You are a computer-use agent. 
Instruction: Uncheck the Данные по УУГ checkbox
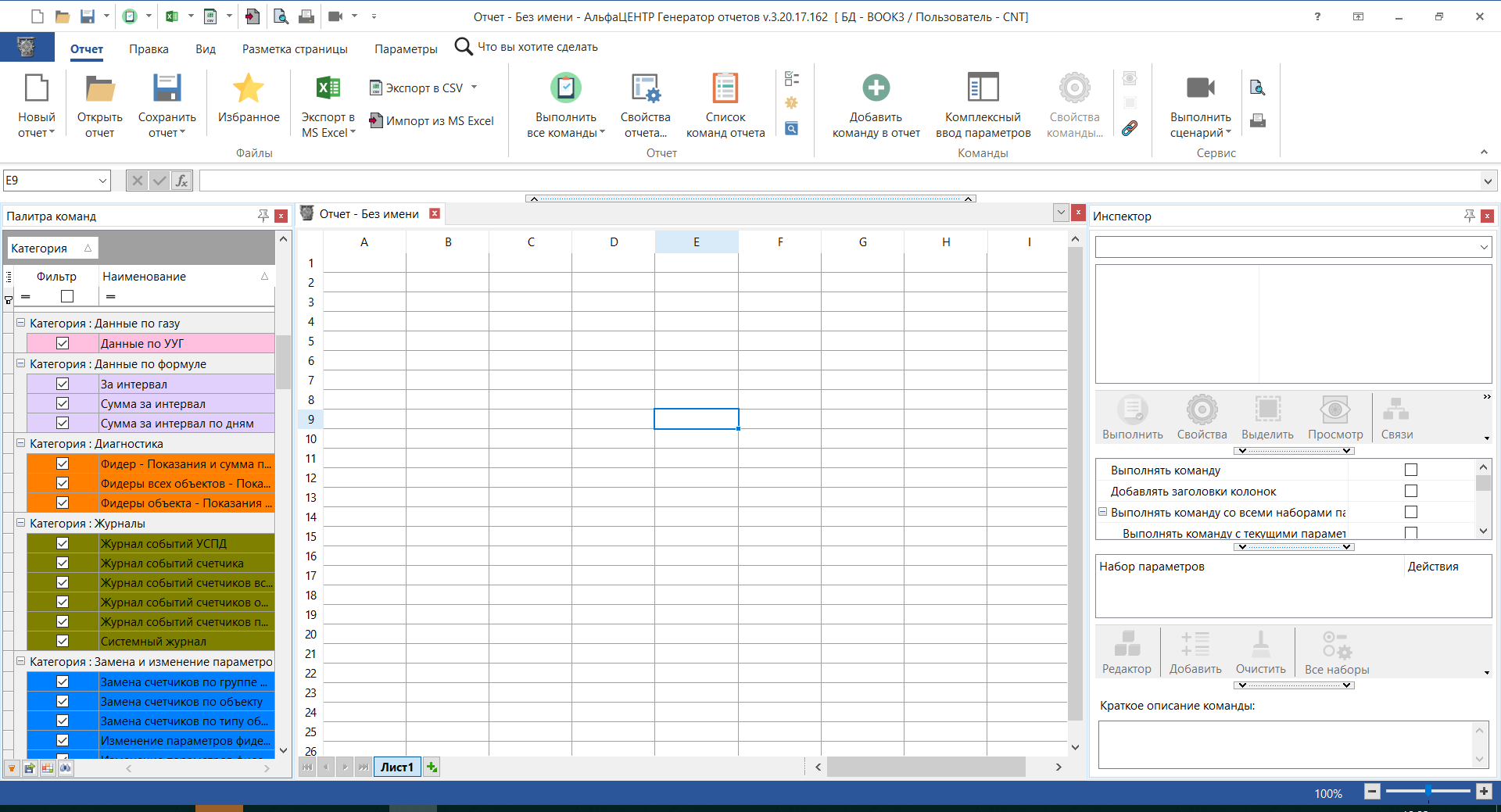[63, 343]
